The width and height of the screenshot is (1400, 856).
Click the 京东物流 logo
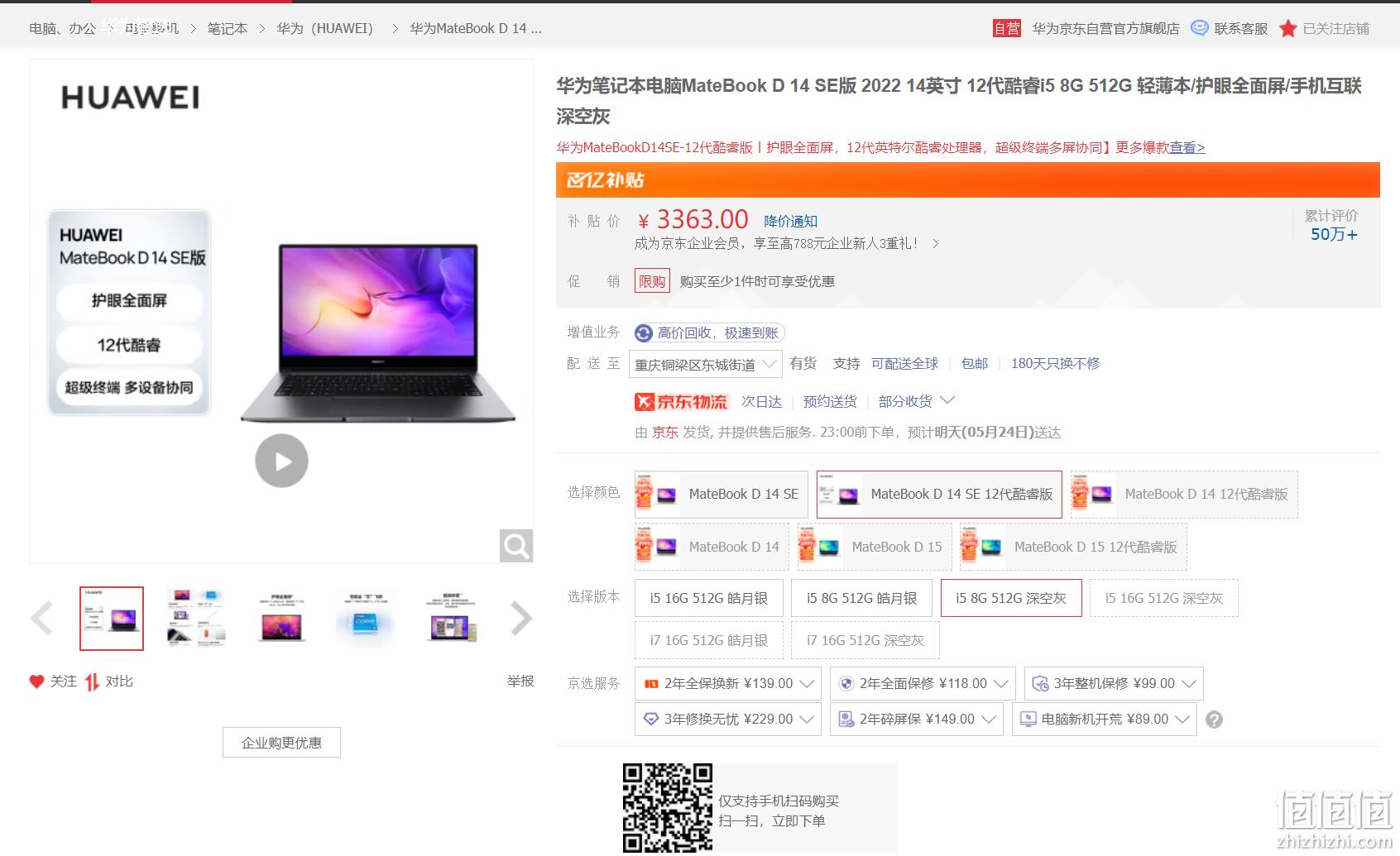click(681, 402)
